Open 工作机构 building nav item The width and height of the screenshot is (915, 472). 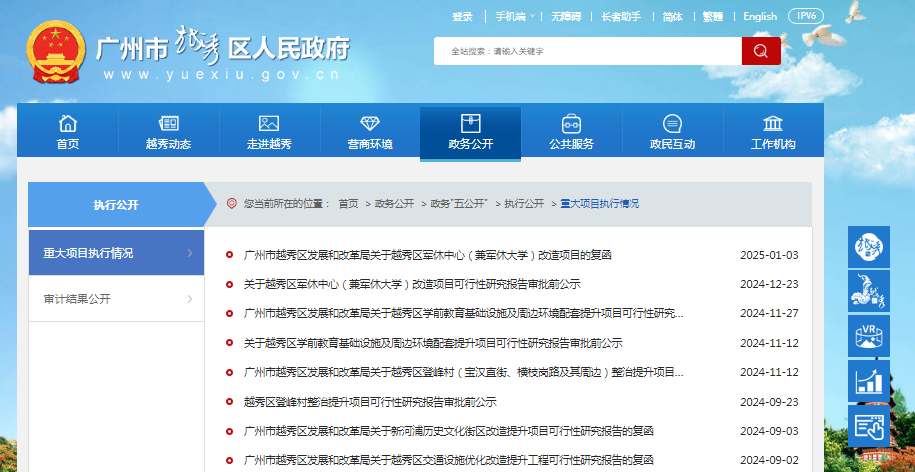(773, 133)
